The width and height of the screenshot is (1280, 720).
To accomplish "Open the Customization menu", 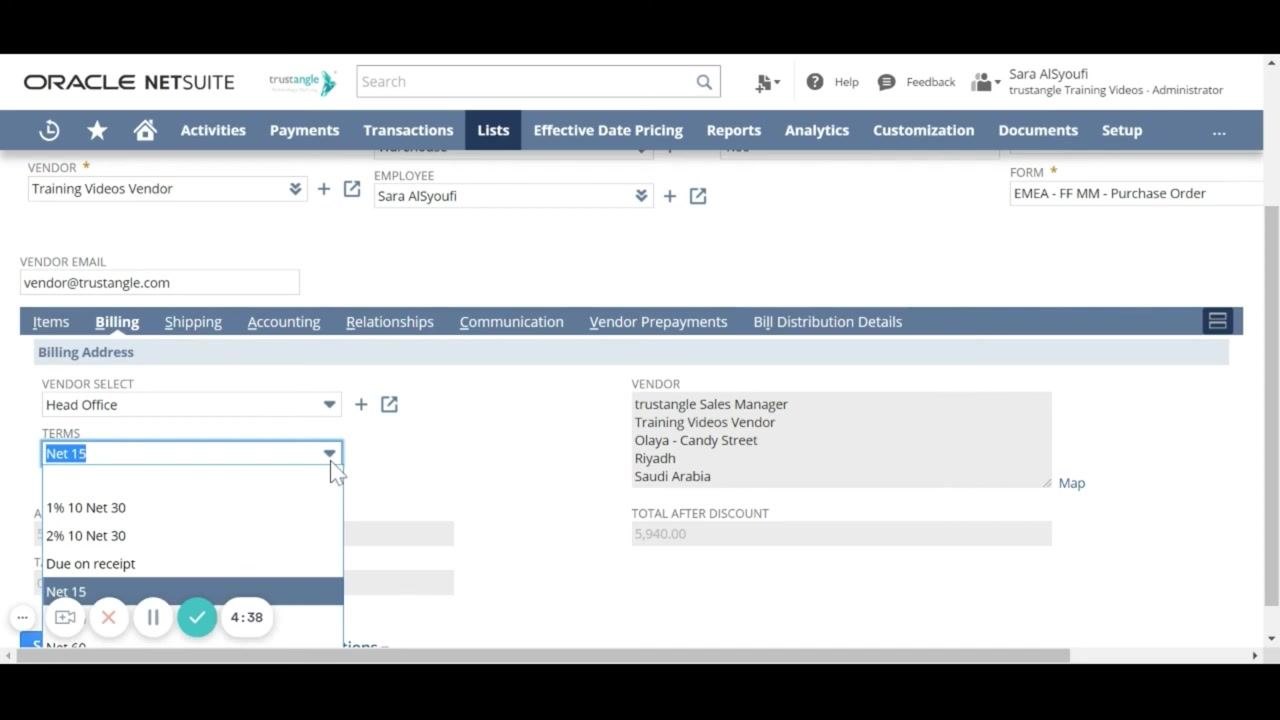I will tap(923, 130).
